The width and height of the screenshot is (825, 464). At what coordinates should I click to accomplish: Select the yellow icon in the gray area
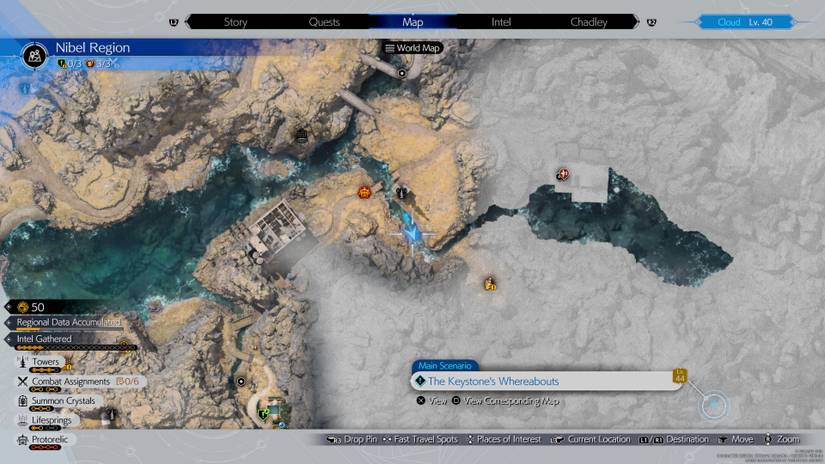click(x=490, y=284)
